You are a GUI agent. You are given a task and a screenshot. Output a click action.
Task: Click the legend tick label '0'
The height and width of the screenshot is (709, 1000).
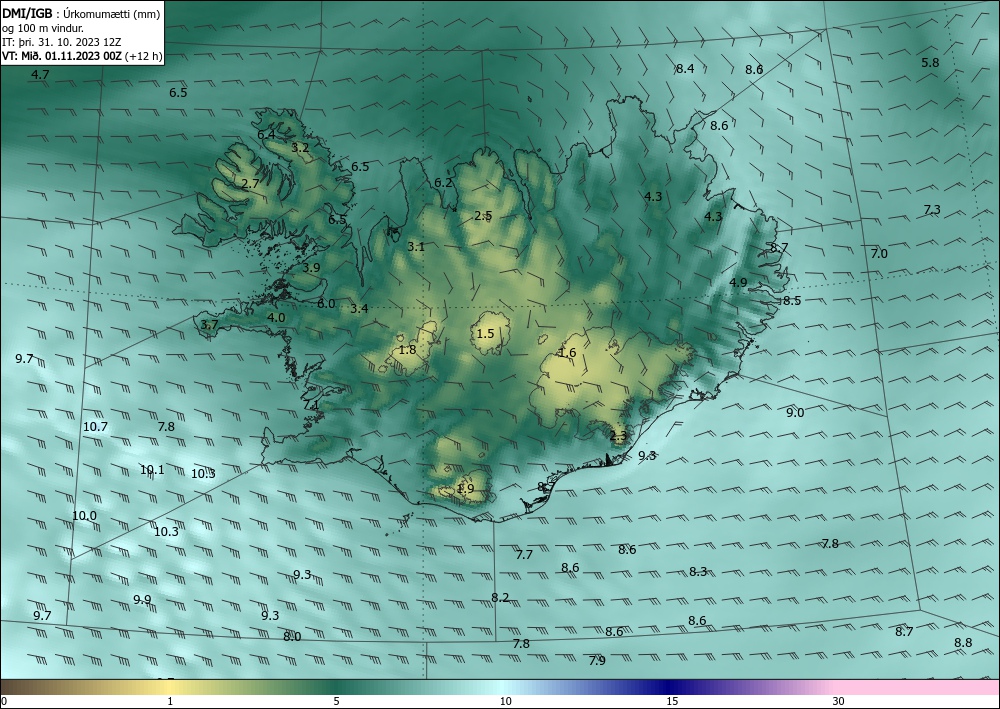4,702
